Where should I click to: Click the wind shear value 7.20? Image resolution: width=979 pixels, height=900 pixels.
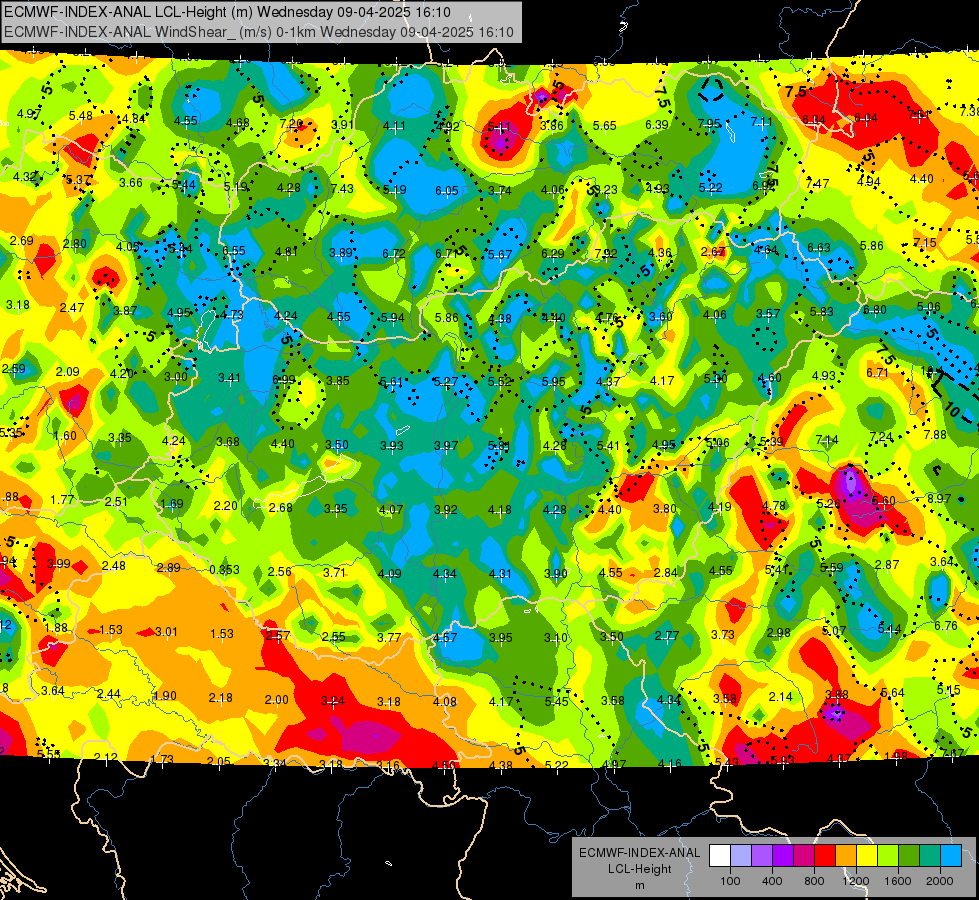click(292, 124)
